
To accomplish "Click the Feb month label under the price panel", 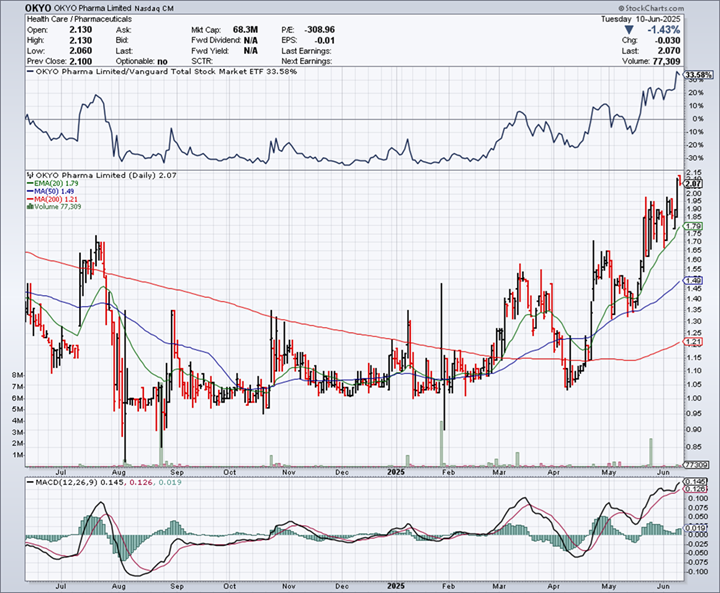I will [x=448, y=472].
